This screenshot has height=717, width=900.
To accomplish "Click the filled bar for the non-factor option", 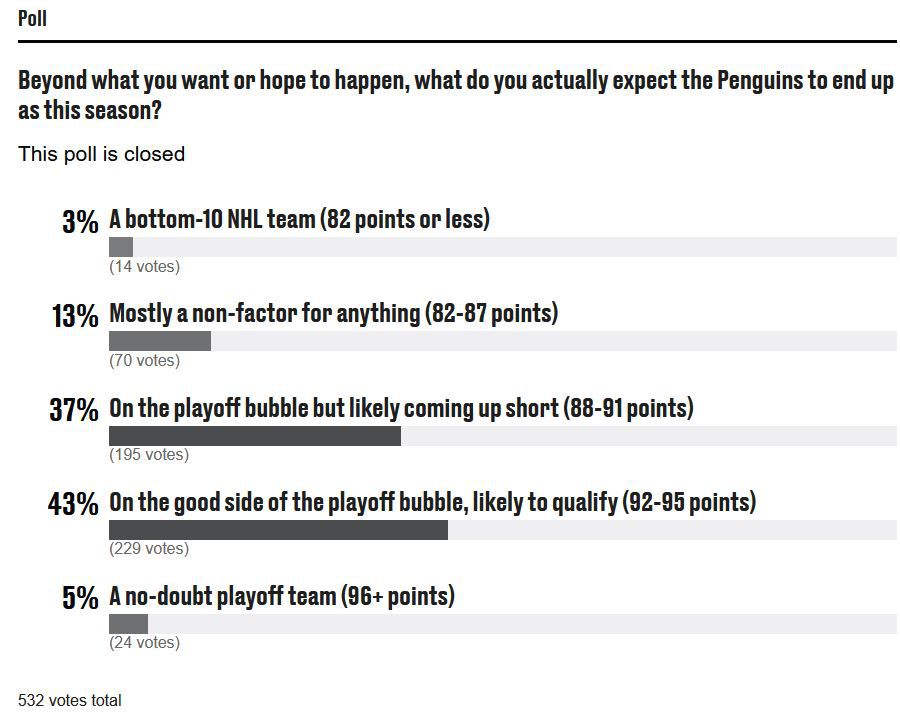I will click(x=160, y=341).
